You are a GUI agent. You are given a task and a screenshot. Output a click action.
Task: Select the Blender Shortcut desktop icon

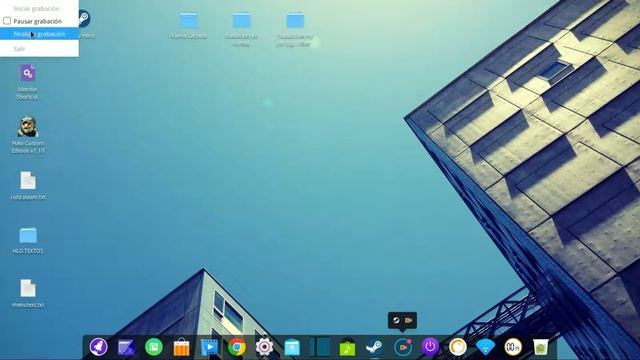tap(28, 82)
